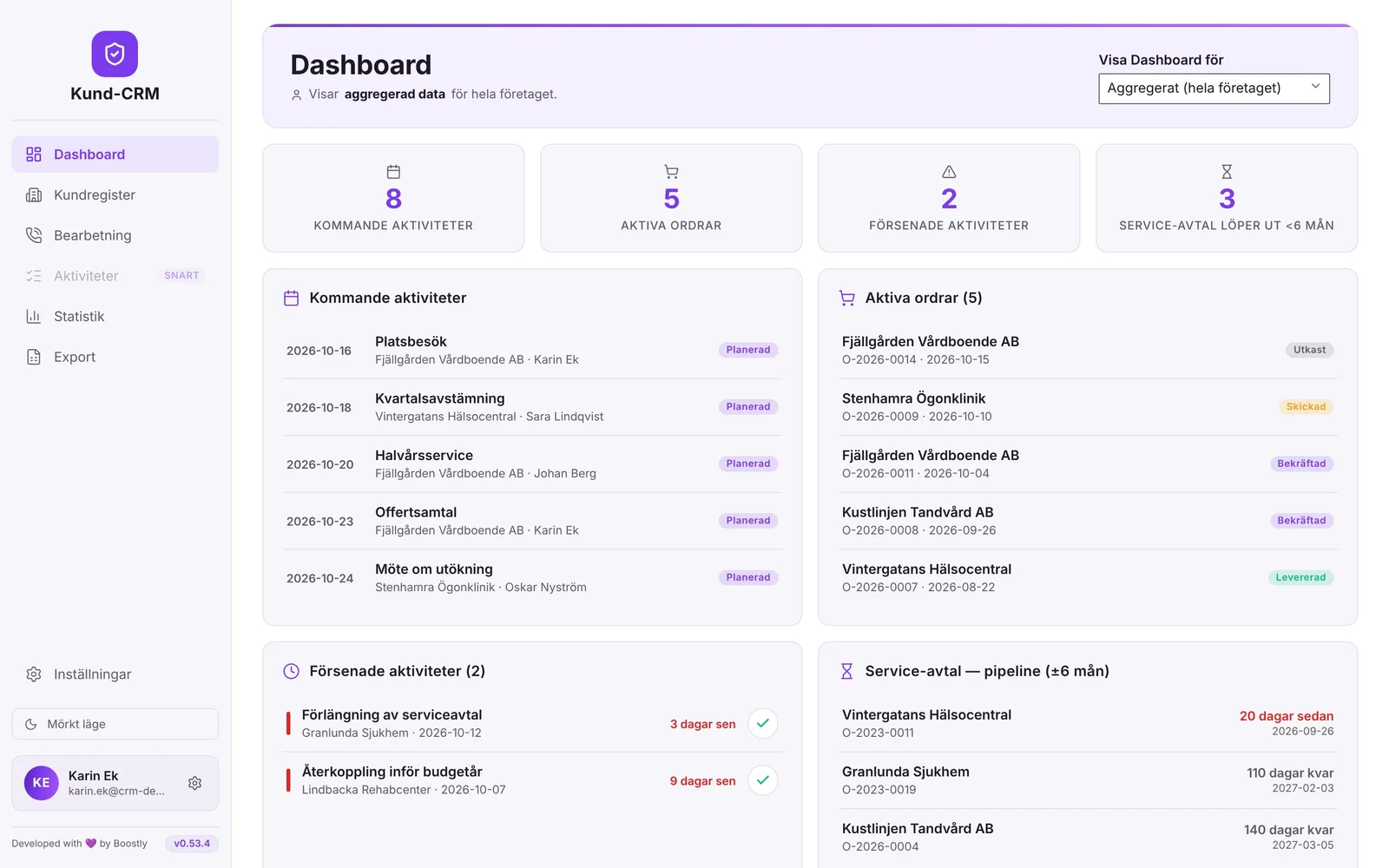Toggle Mörkt läge dark mode
Screen dimensions: 1389x868
(115, 724)
